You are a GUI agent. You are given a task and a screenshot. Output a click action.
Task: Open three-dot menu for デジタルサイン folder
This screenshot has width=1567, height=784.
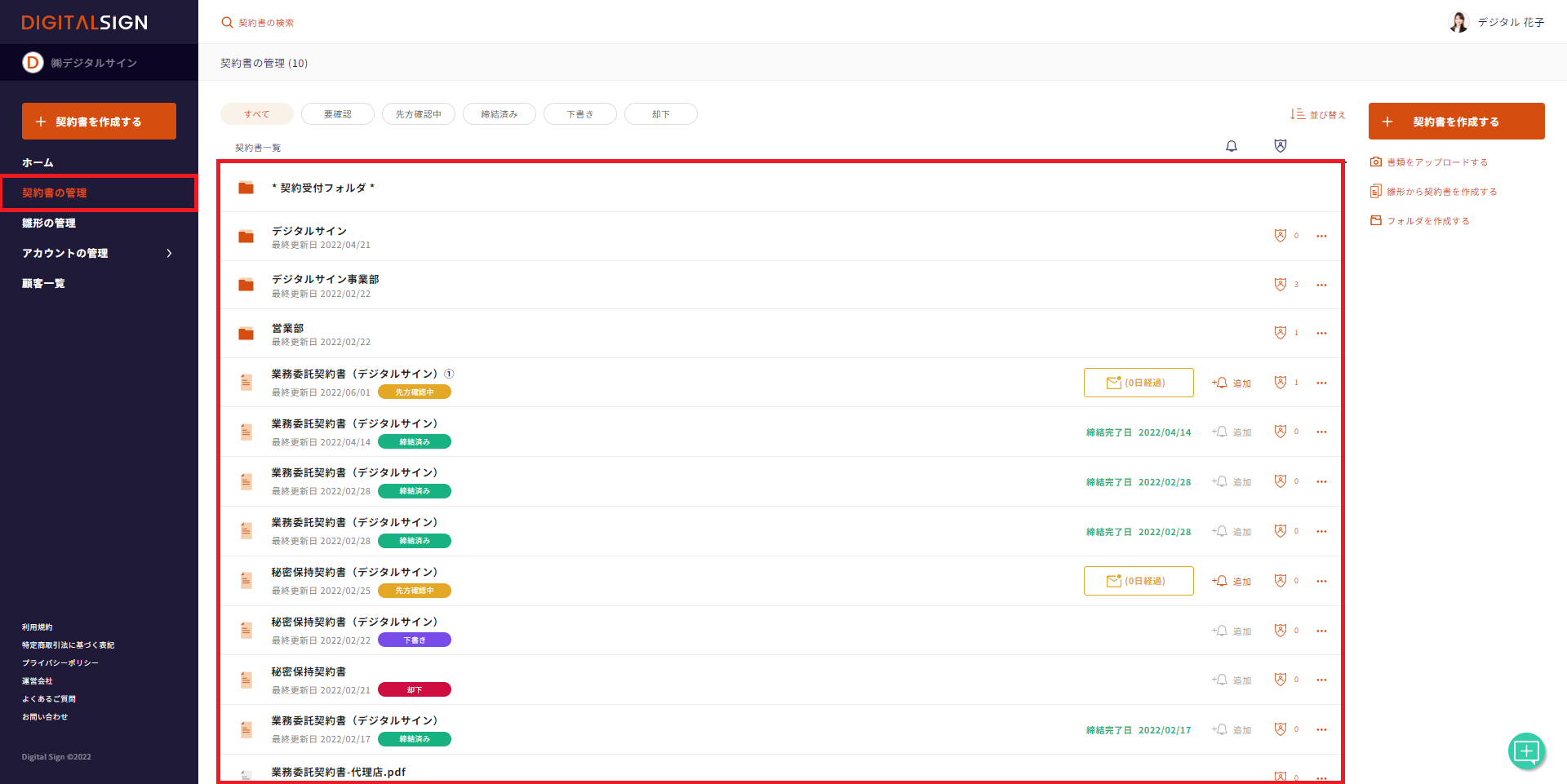coord(1321,237)
